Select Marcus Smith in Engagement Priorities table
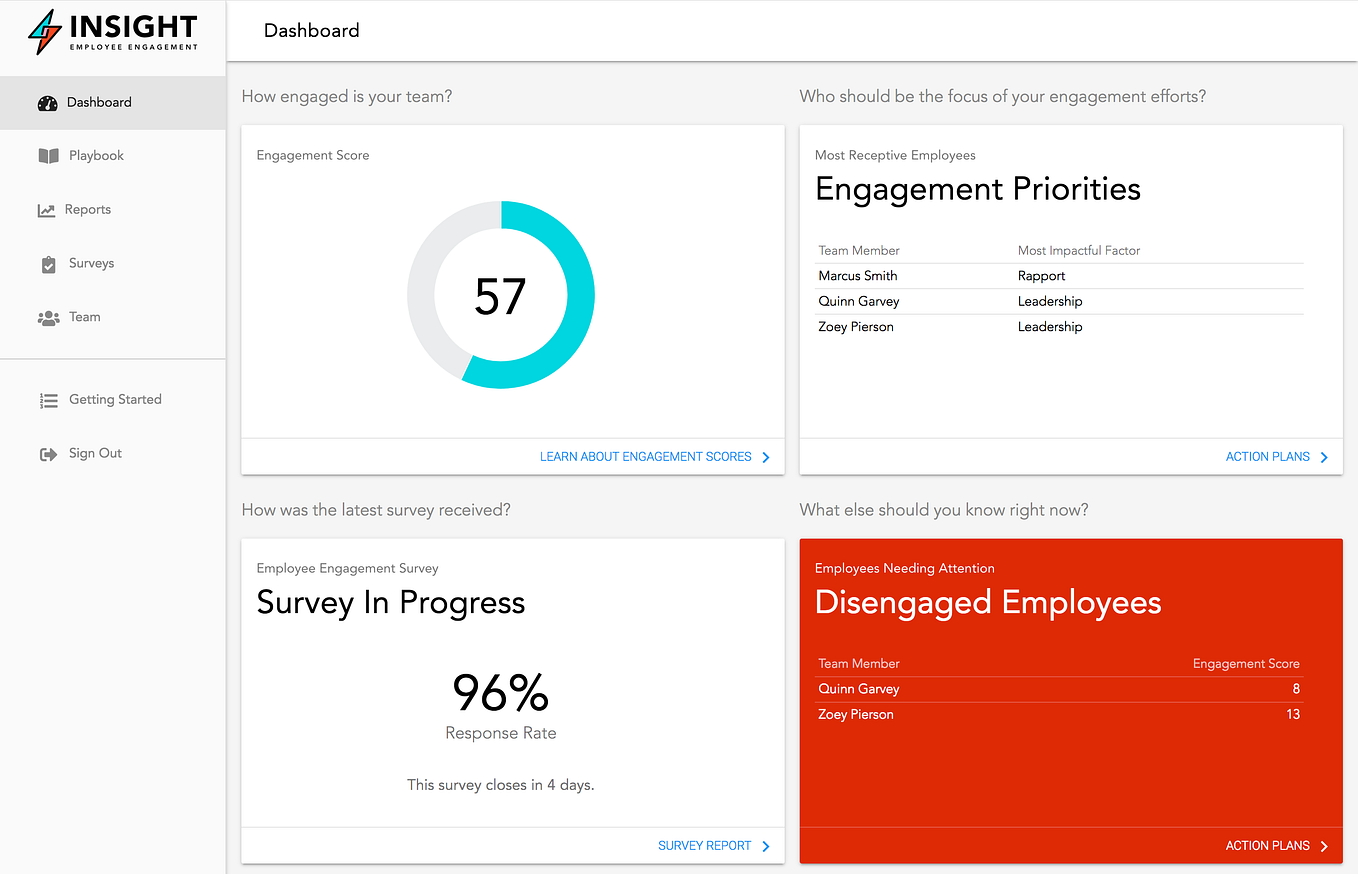The width and height of the screenshot is (1358, 874). point(858,275)
